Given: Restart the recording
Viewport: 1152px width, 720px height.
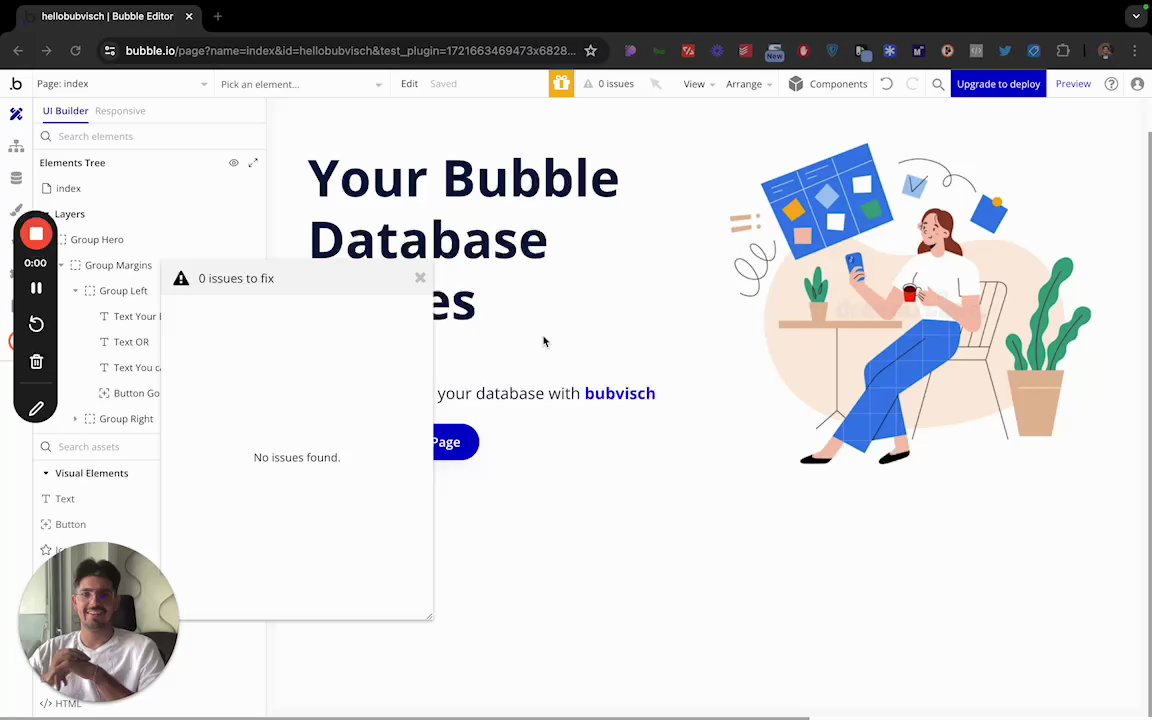Looking at the screenshot, I should coord(36,324).
